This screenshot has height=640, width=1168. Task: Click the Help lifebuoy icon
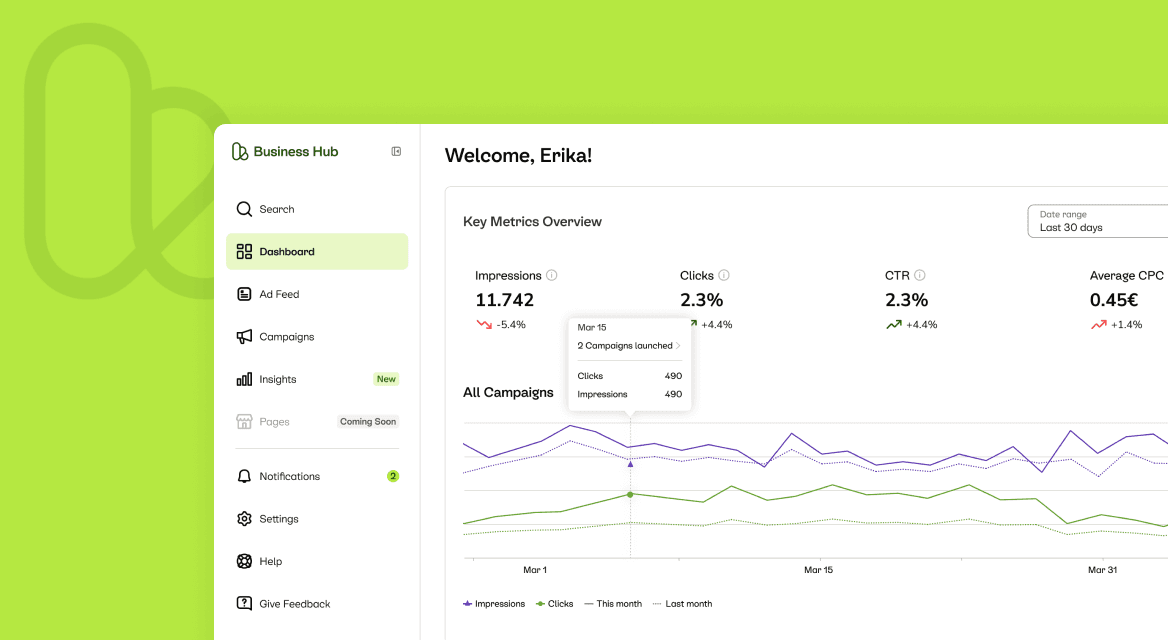[244, 561]
